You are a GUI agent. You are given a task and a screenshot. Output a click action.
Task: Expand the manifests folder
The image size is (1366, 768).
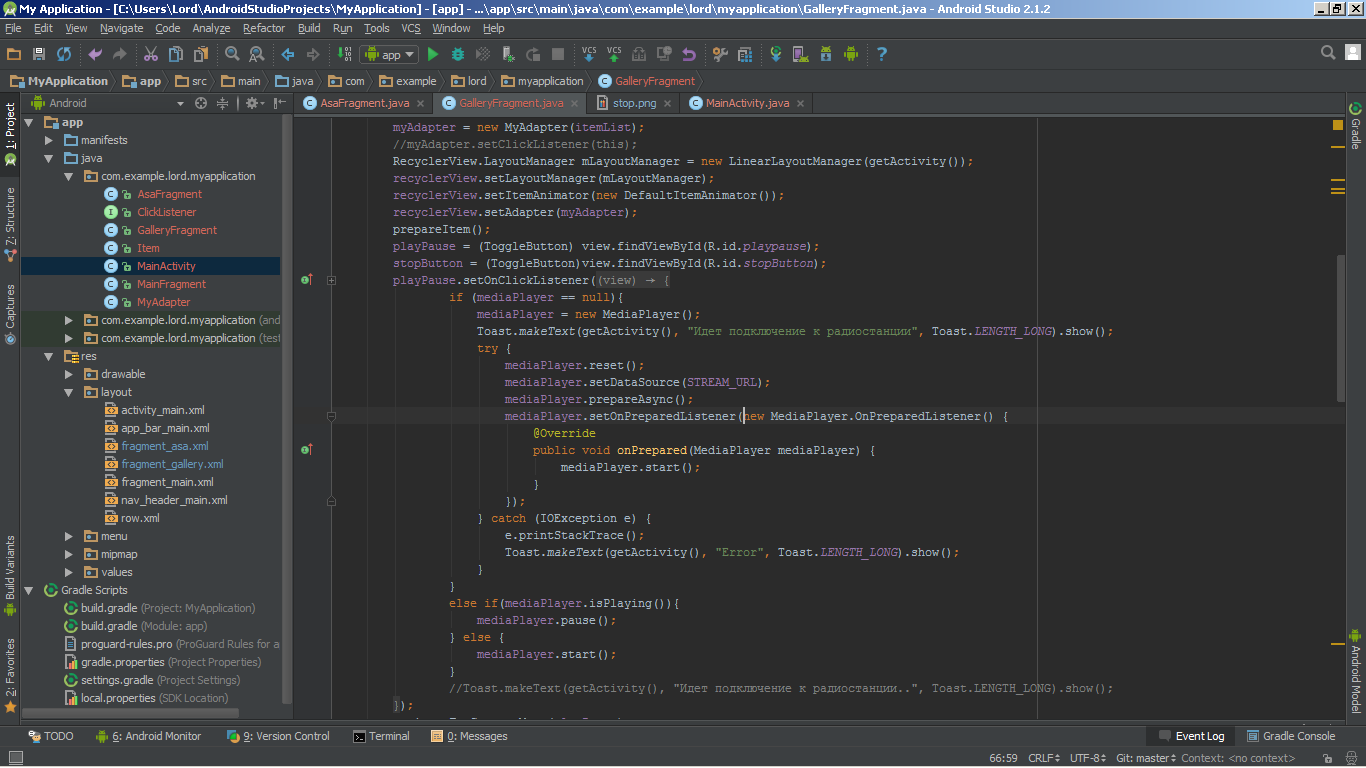48,140
